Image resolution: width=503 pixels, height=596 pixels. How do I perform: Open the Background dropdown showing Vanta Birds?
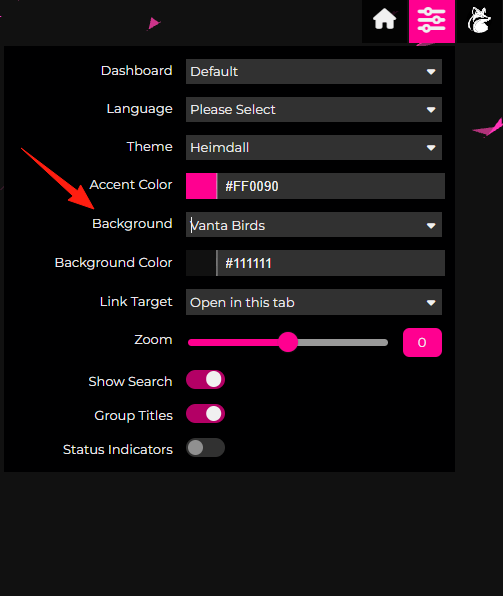[314, 225]
